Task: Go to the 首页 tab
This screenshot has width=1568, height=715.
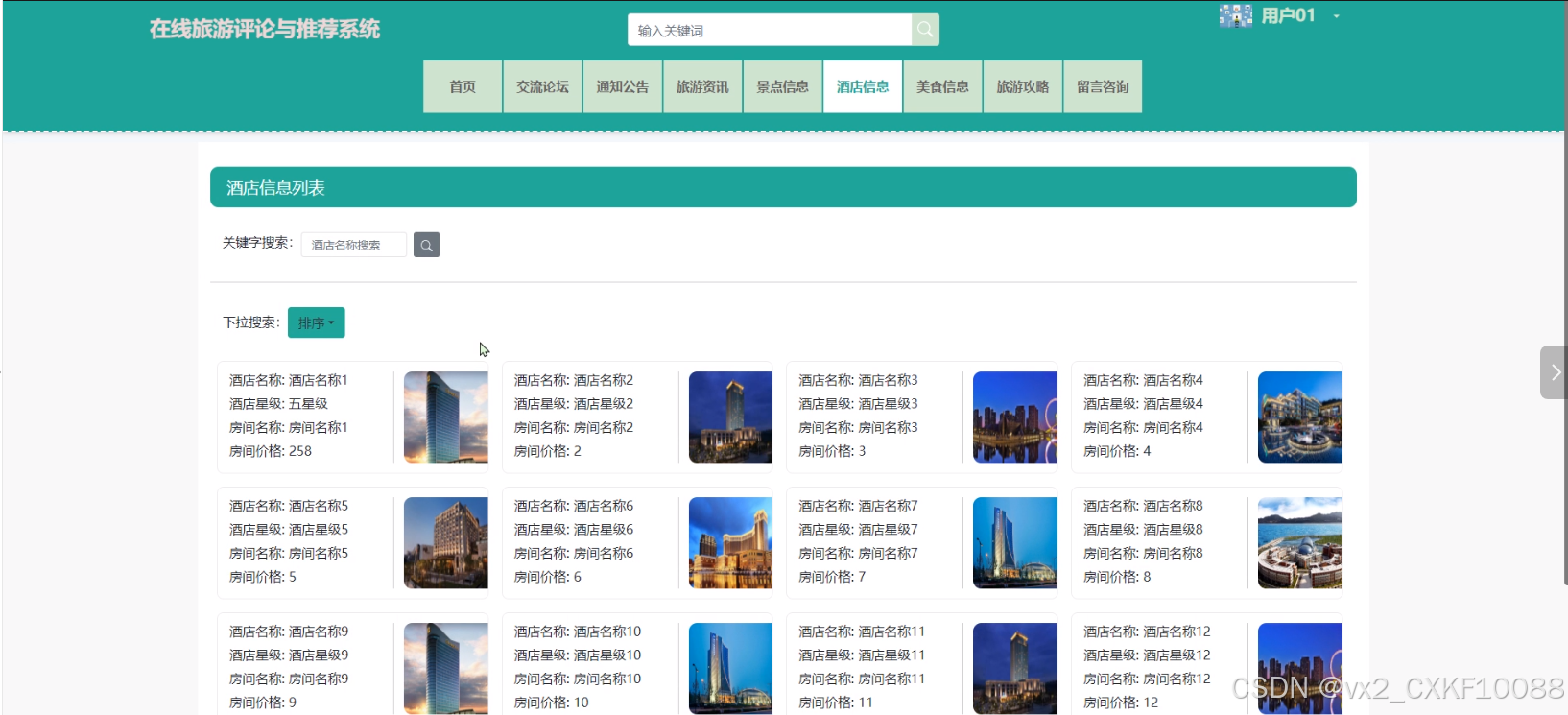Action: (x=463, y=87)
